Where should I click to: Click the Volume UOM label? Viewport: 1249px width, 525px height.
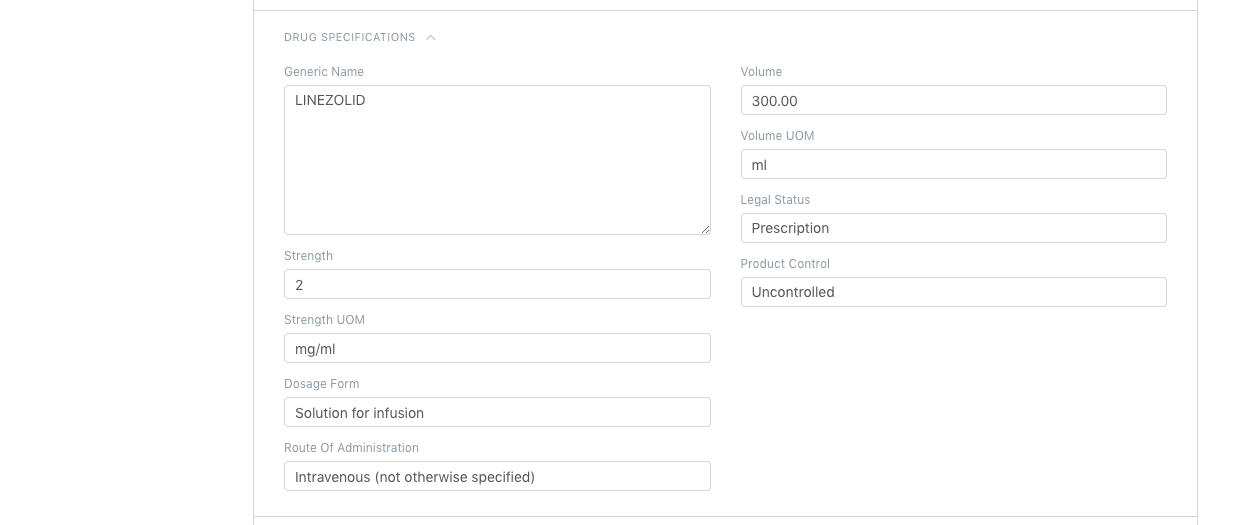tap(777, 136)
